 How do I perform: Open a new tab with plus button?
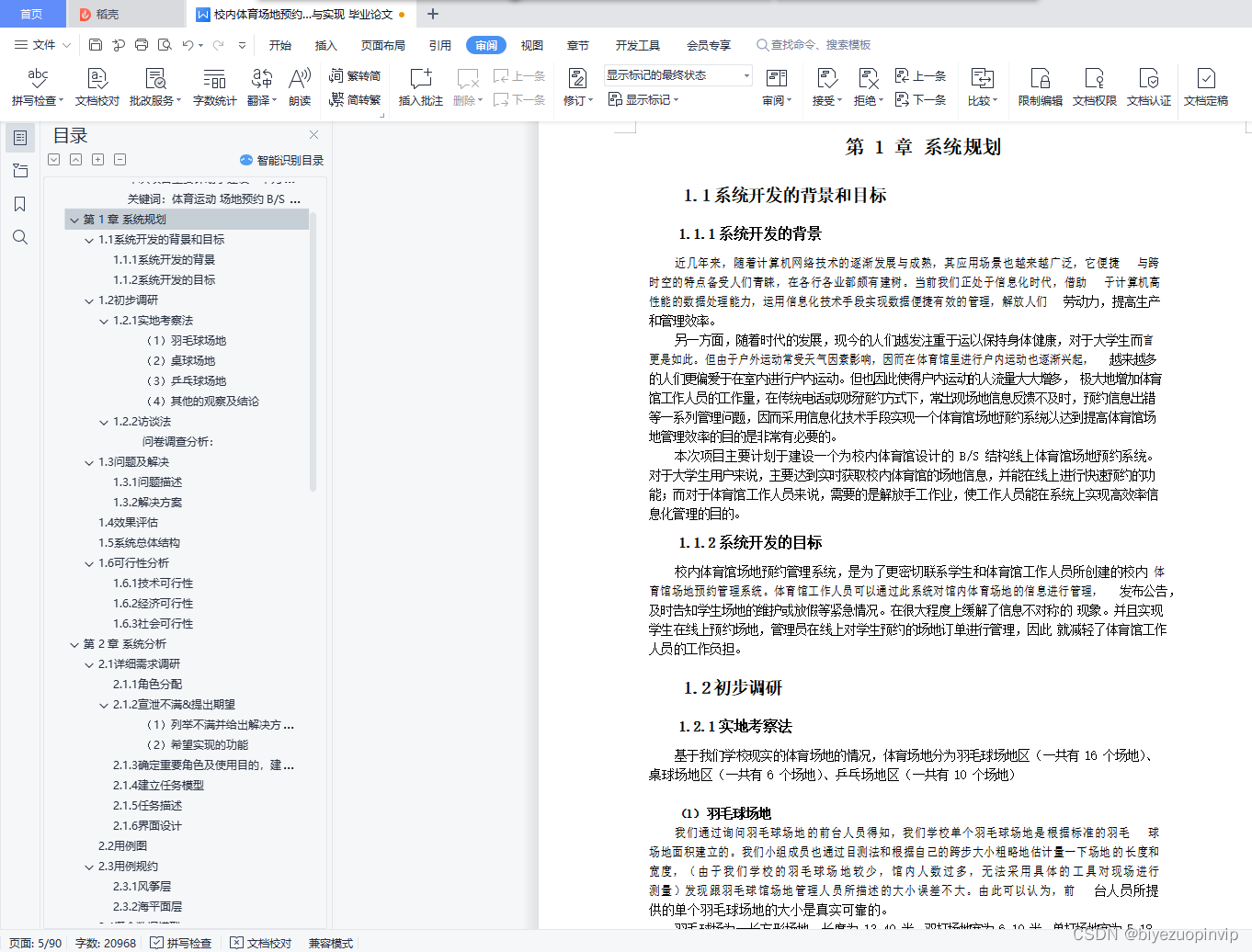coord(433,14)
